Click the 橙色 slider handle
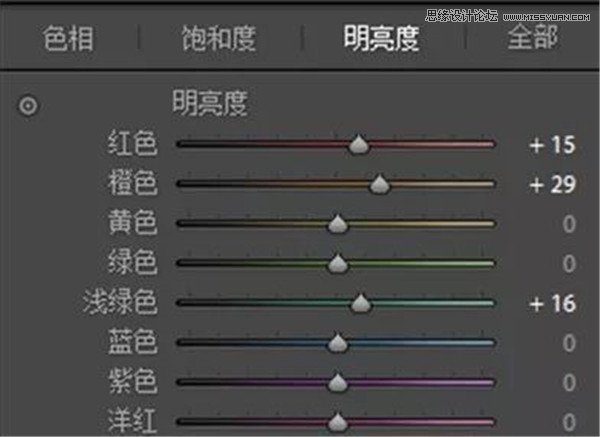Screen dimensions: 600x437 click(379, 185)
